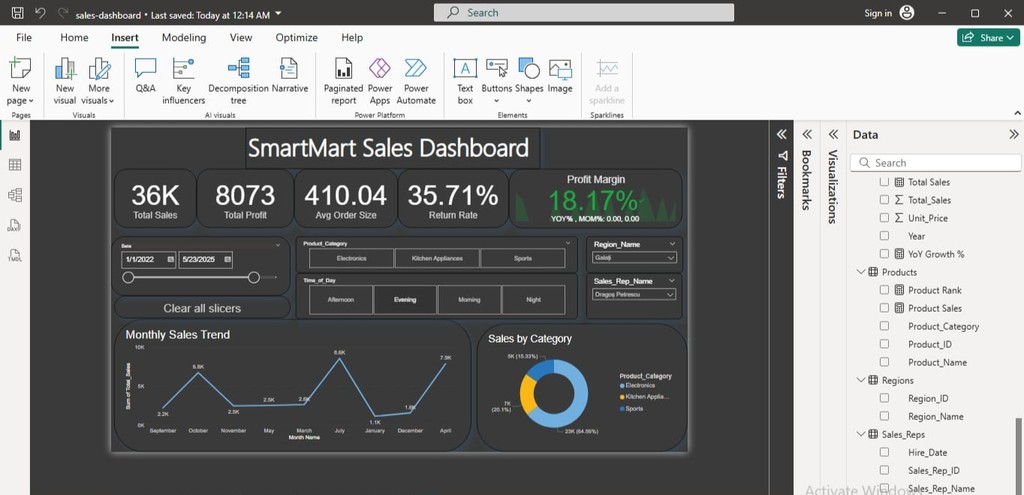Collapse the Products table in Data pane
The image size is (1024, 495).
tap(860, 272)
